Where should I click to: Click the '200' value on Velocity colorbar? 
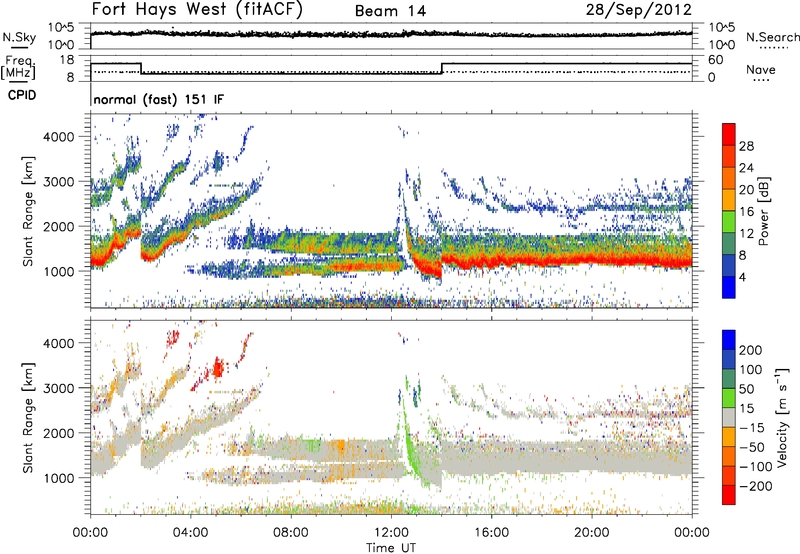(751, 350)
